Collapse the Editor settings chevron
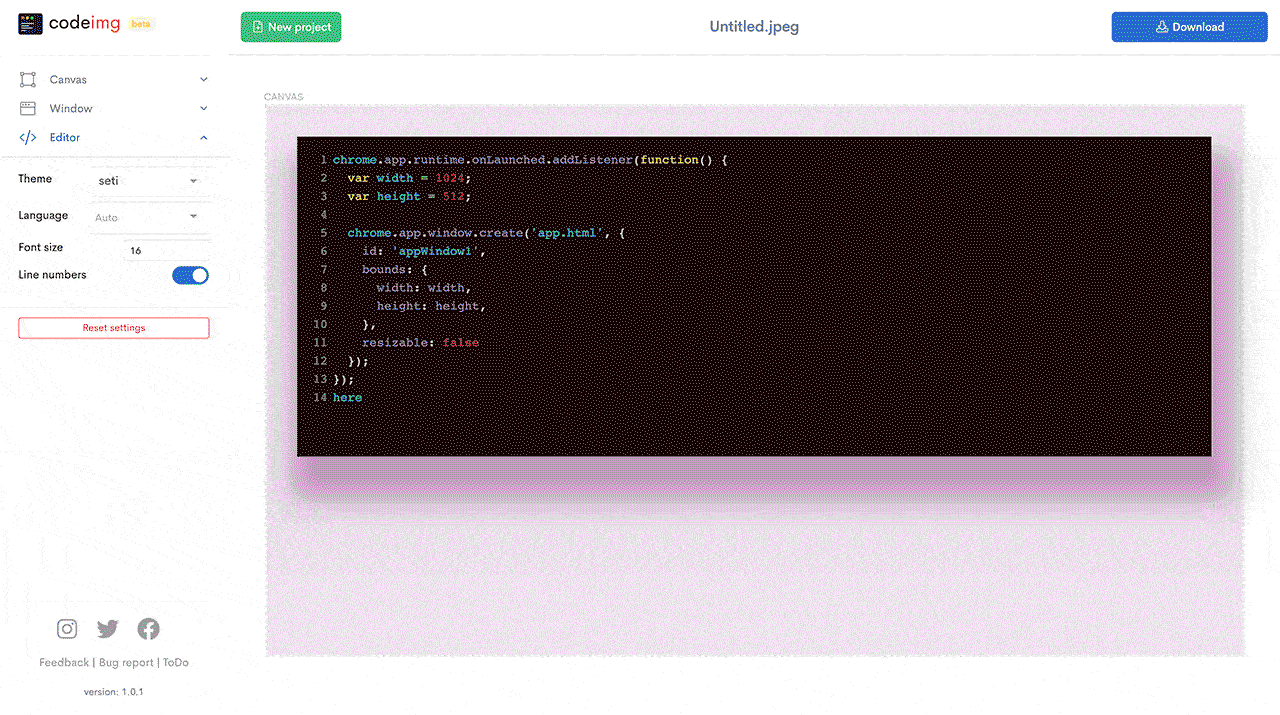The image size is (1280, 715). click(204, 137)
